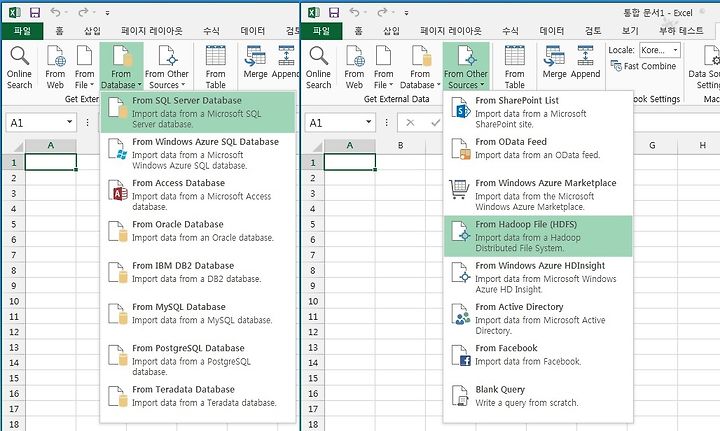Click Online Search in right Excel window
The image size is (720, 431).
318,67
